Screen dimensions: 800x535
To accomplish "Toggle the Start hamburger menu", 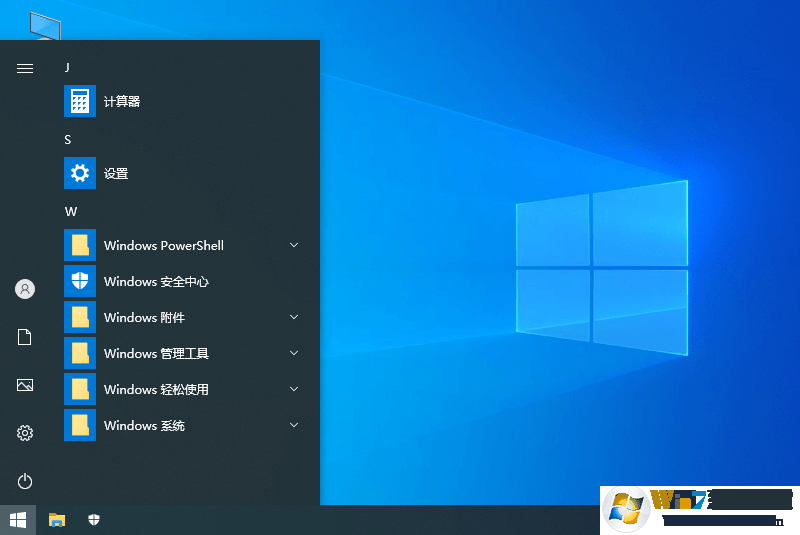I will 25,68.
